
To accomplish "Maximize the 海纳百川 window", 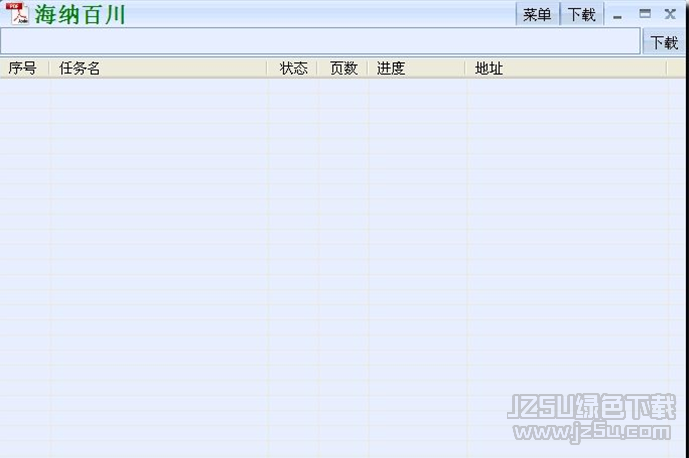I will tap(645, 14).
